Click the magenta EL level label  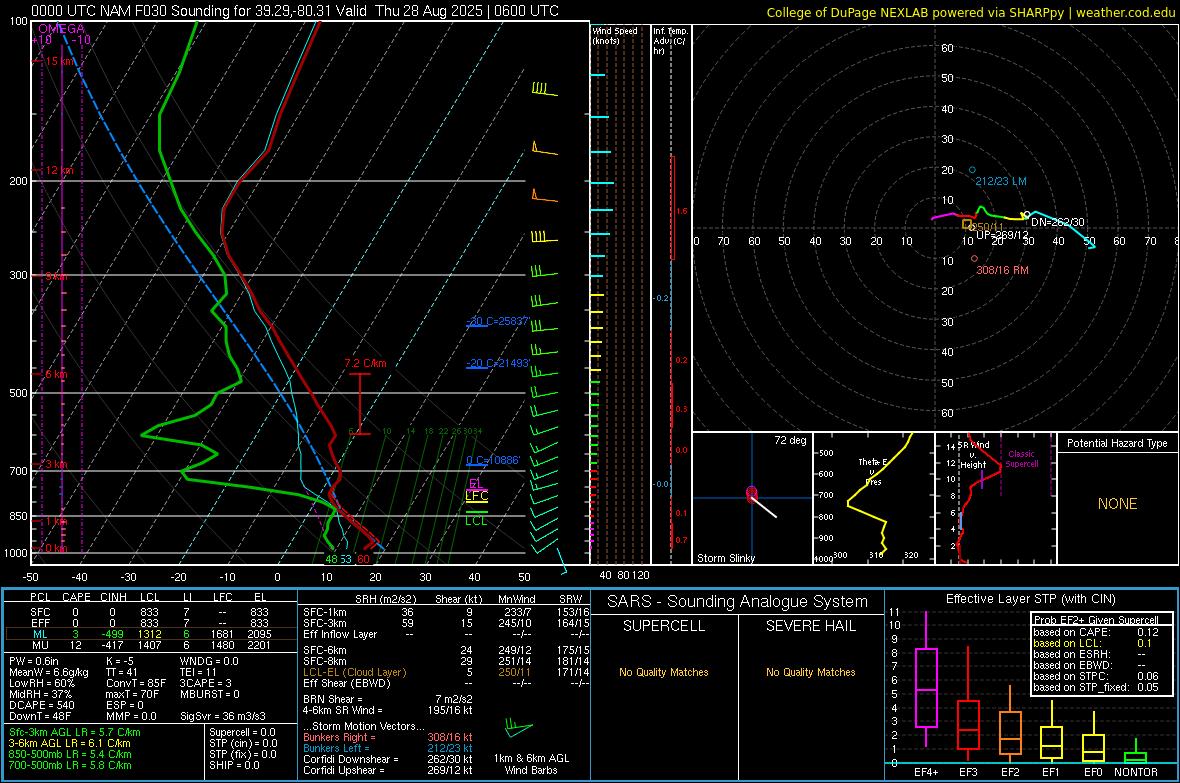475,483
